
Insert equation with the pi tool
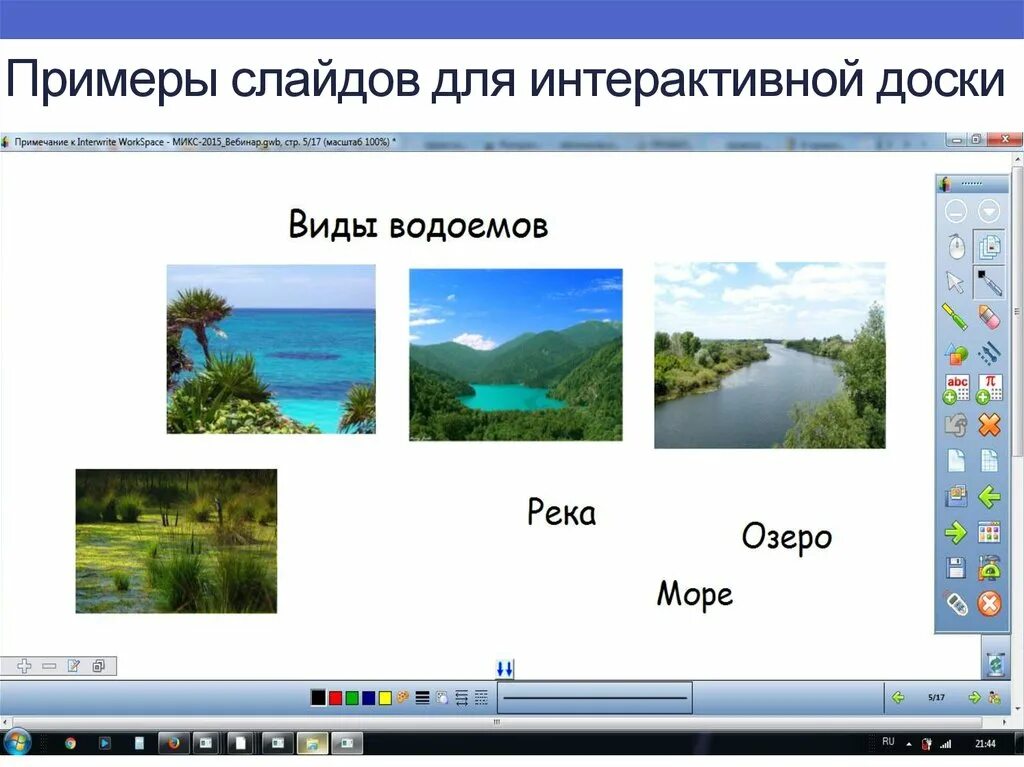(989, 389)
